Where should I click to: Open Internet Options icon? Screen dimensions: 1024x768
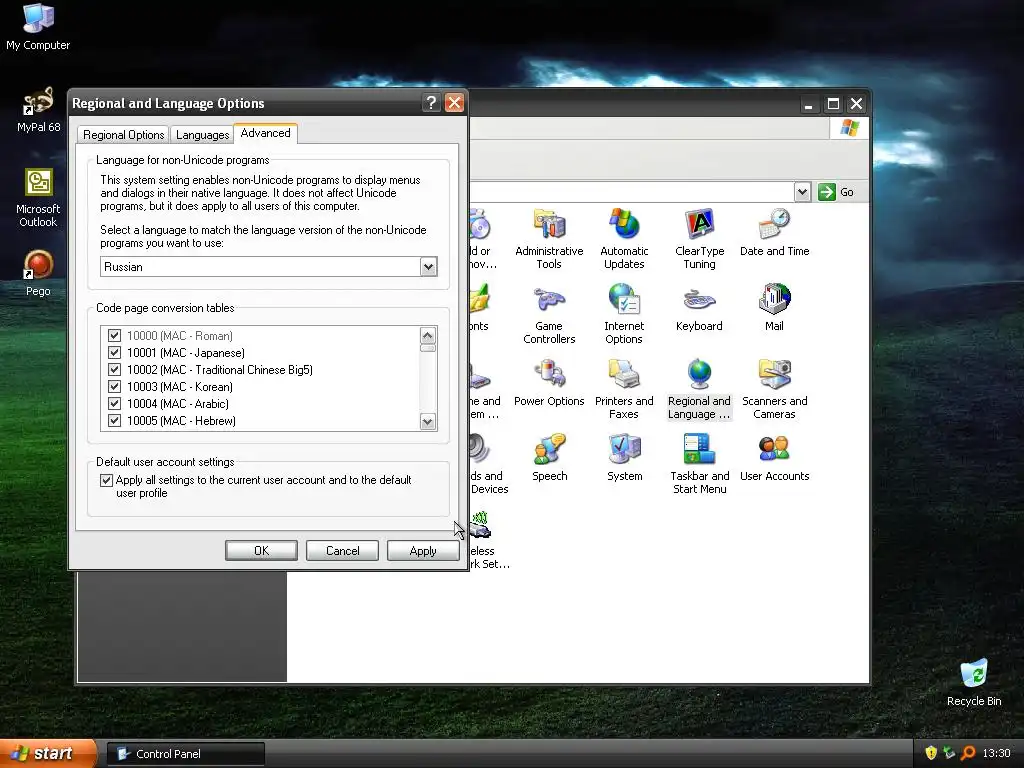[x=624, y=314]
